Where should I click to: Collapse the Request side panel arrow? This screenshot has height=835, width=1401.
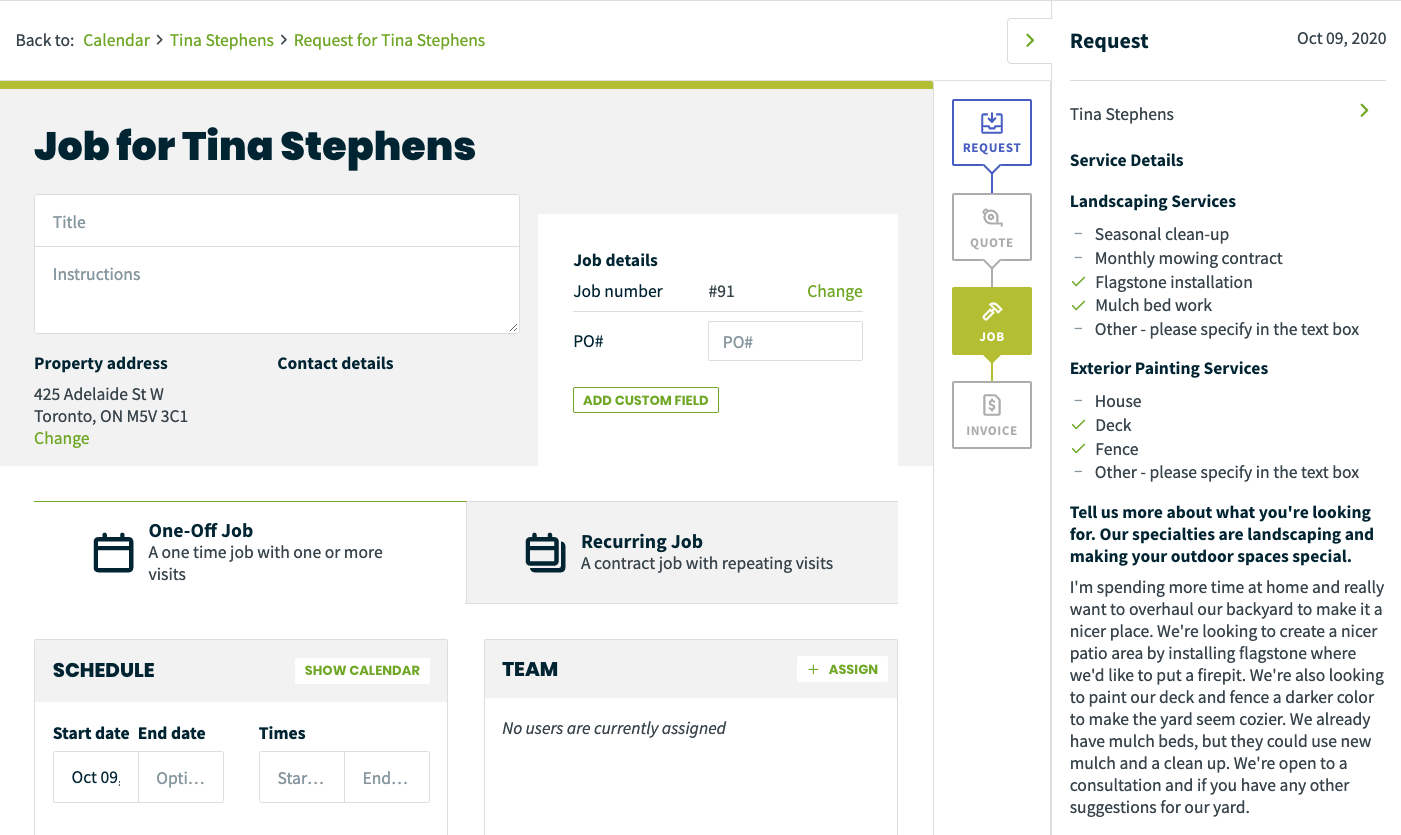coord(1029,41)
